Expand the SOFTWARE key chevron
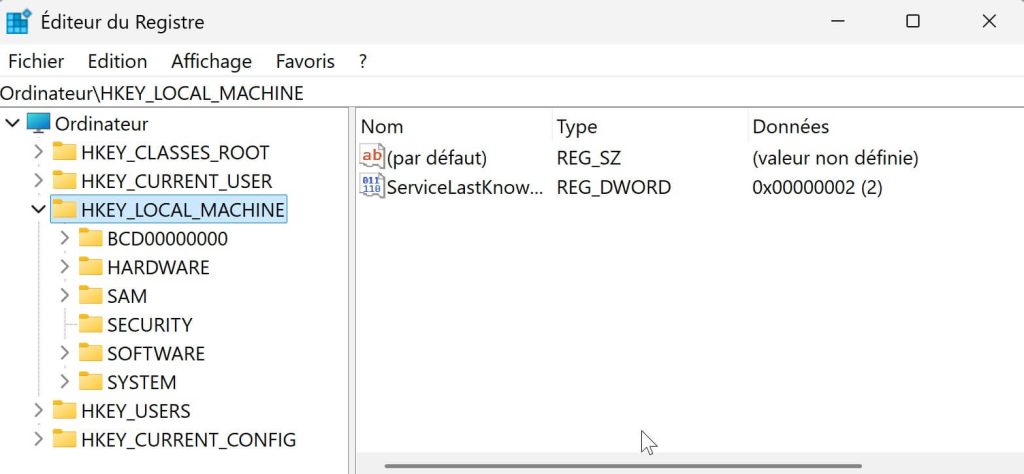This screenshot has width=1024, height=474. tap(65, 354)
